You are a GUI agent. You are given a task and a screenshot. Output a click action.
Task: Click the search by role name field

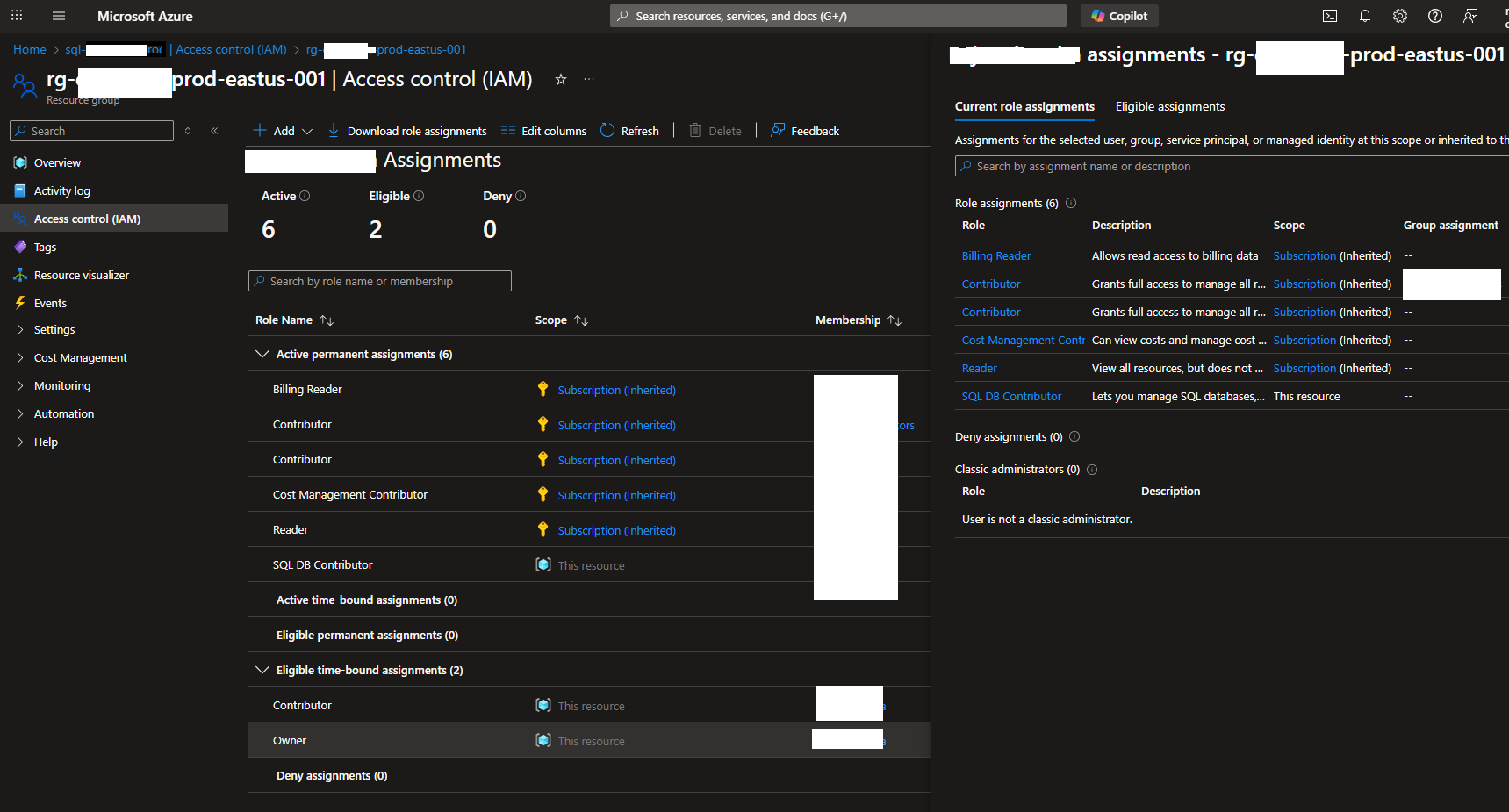click(380, 281)
